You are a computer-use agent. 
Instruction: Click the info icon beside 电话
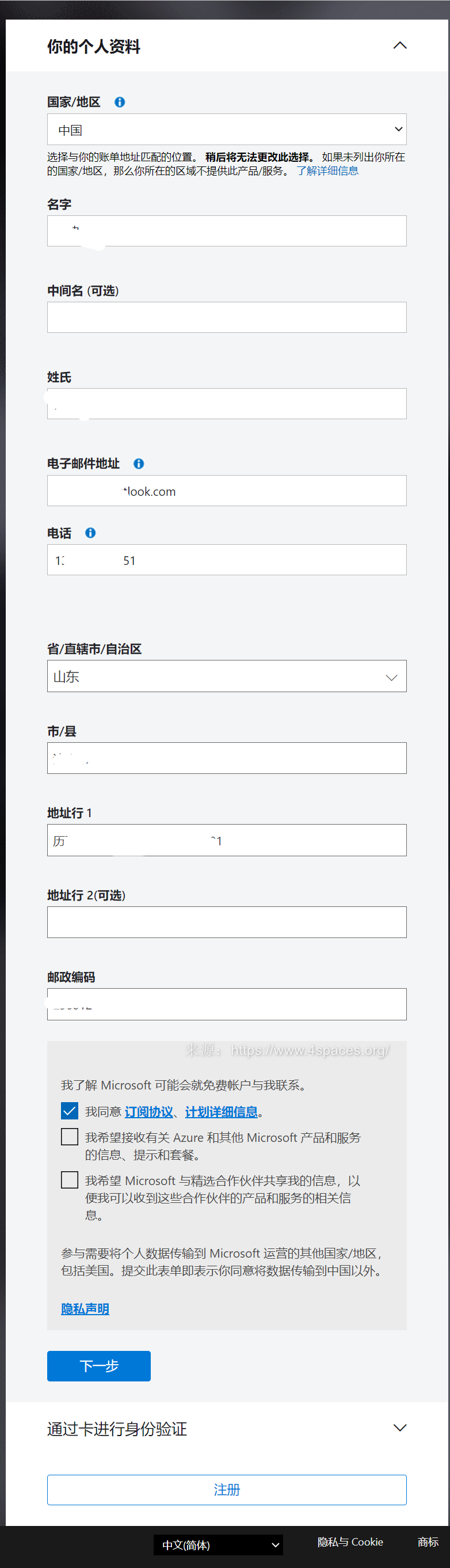(90, 533)
